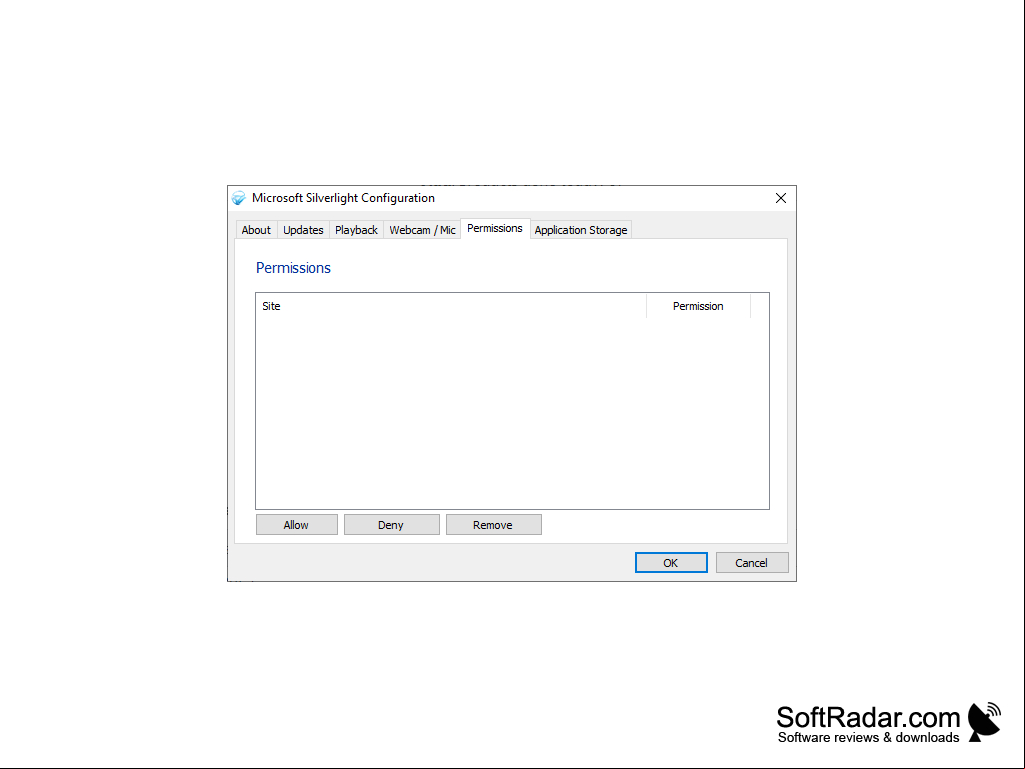1025x769 pixels.
Task: Sort by the Site column header
Action: (x=451, y=306)
